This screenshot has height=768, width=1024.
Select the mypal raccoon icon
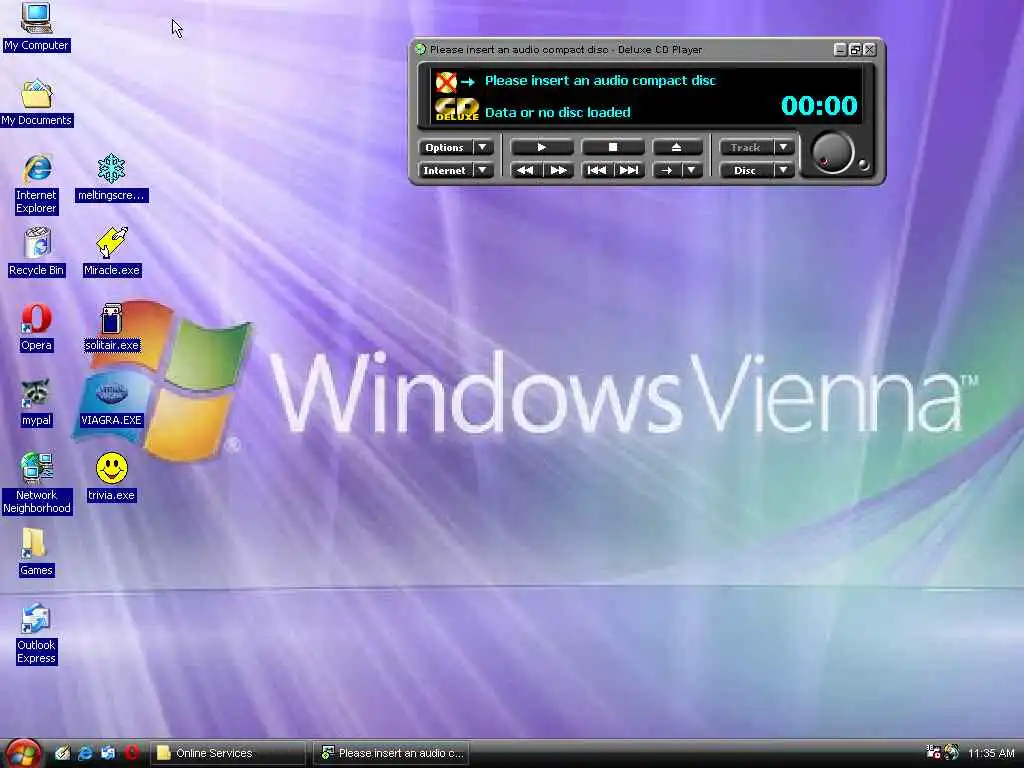click(37, 403)
